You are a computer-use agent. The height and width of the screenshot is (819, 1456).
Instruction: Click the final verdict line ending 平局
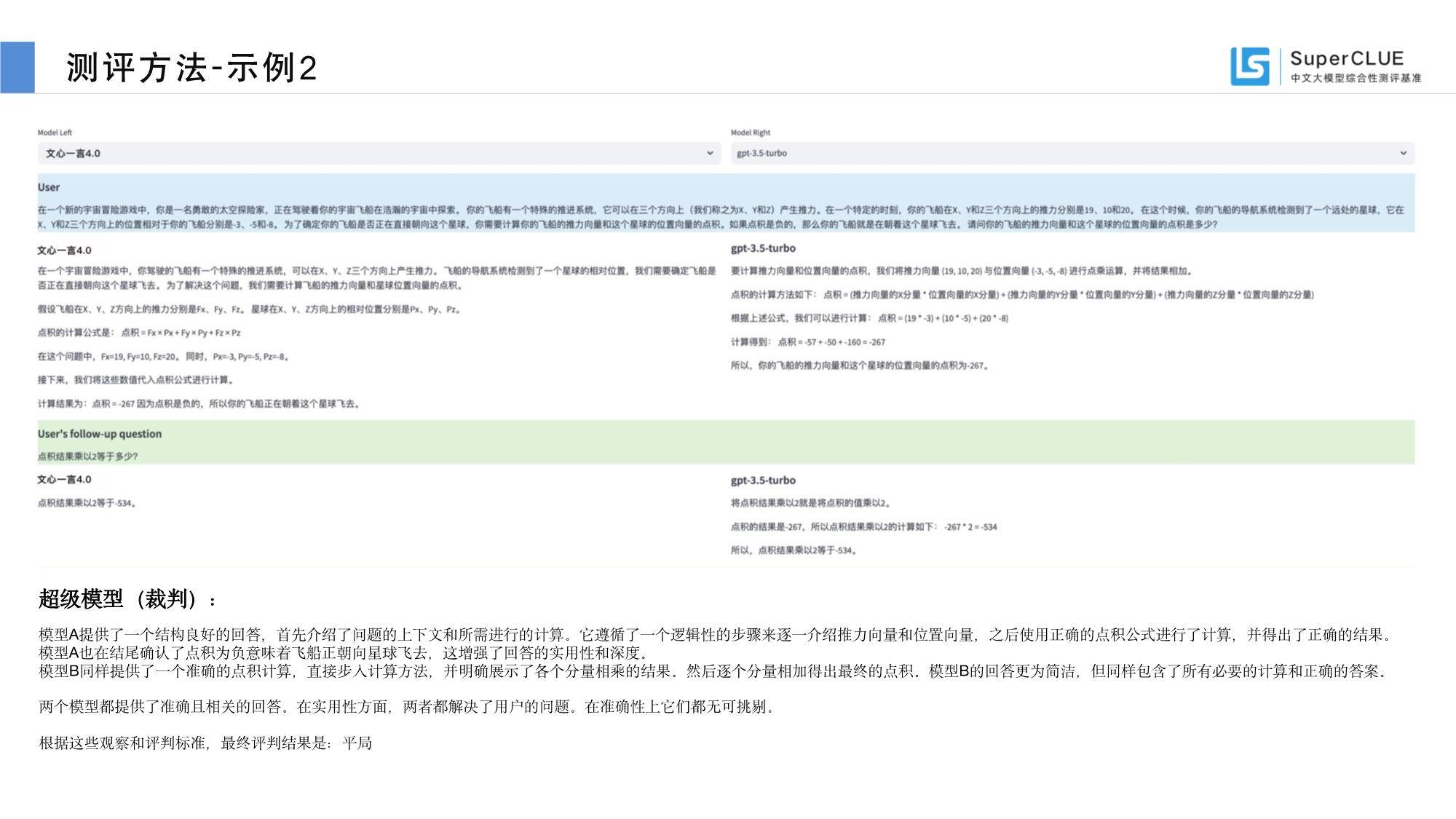pyautogui.click(x=205, y=743)
